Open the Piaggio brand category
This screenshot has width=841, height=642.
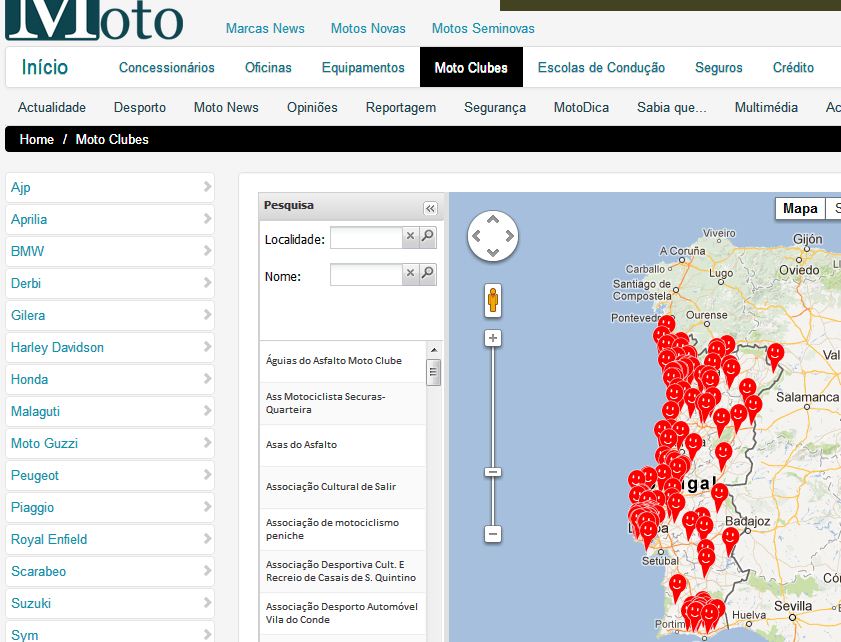point(110,507)
